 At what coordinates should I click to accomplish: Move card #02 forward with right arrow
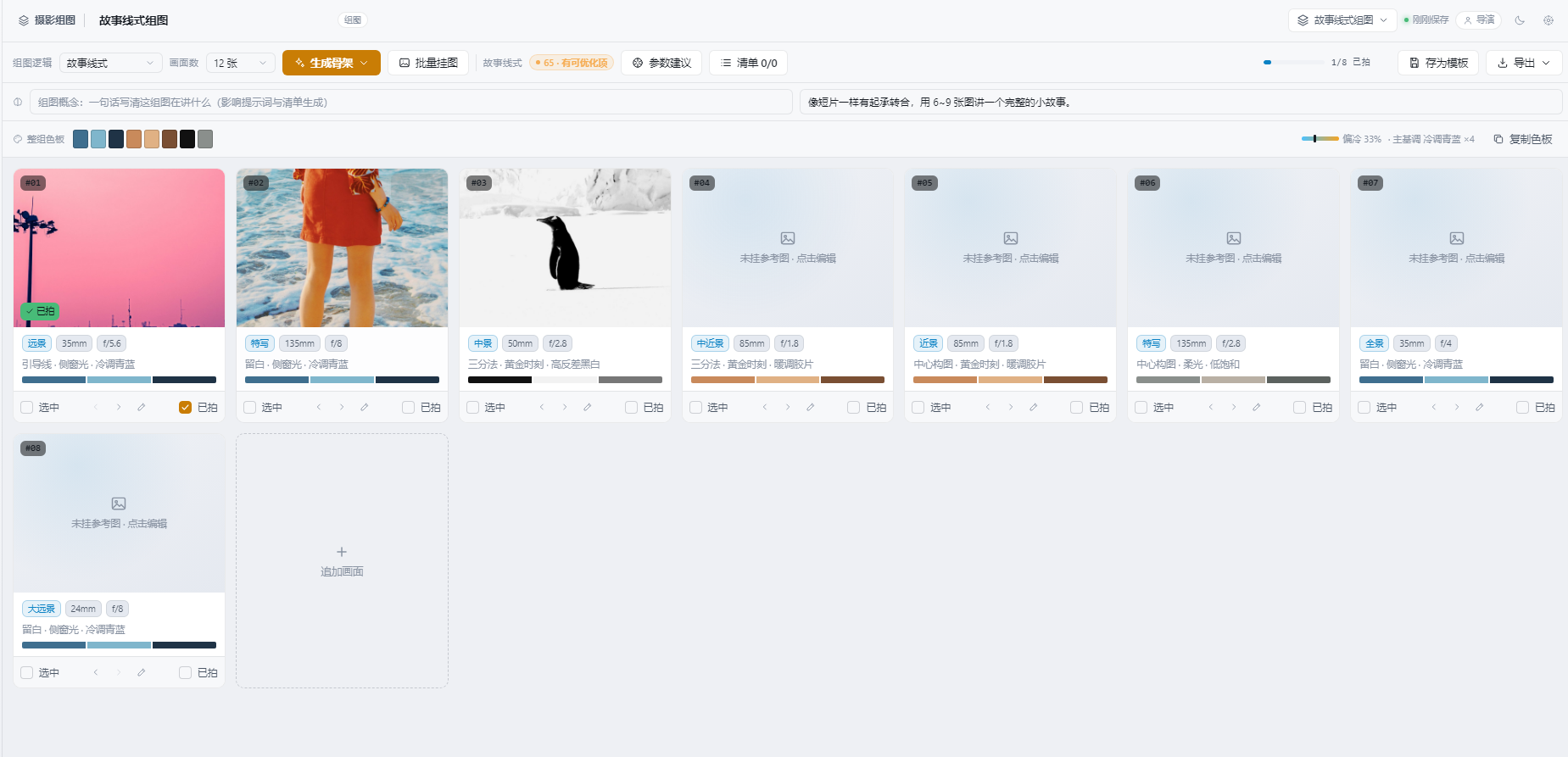[x=342, y=407]
